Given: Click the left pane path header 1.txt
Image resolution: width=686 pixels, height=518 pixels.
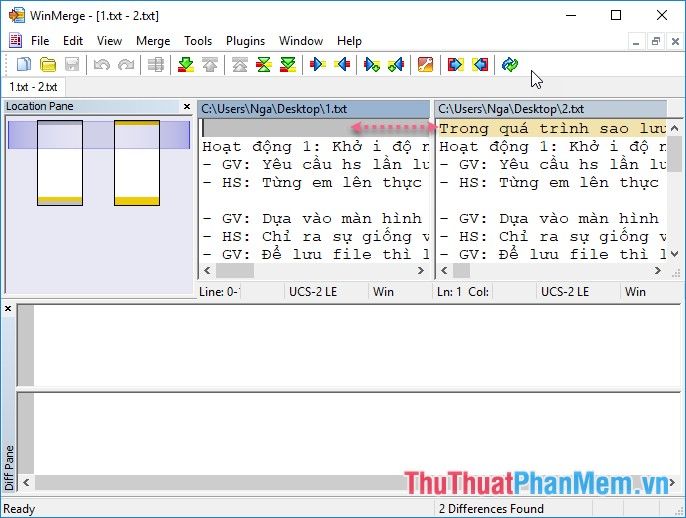Looking at the screenshot, I should (314, 109).
